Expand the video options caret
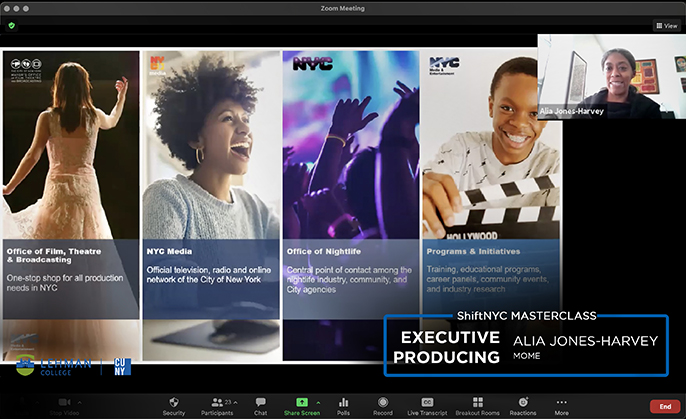Screen dimensions: 686x419 (x=80, y=402)
